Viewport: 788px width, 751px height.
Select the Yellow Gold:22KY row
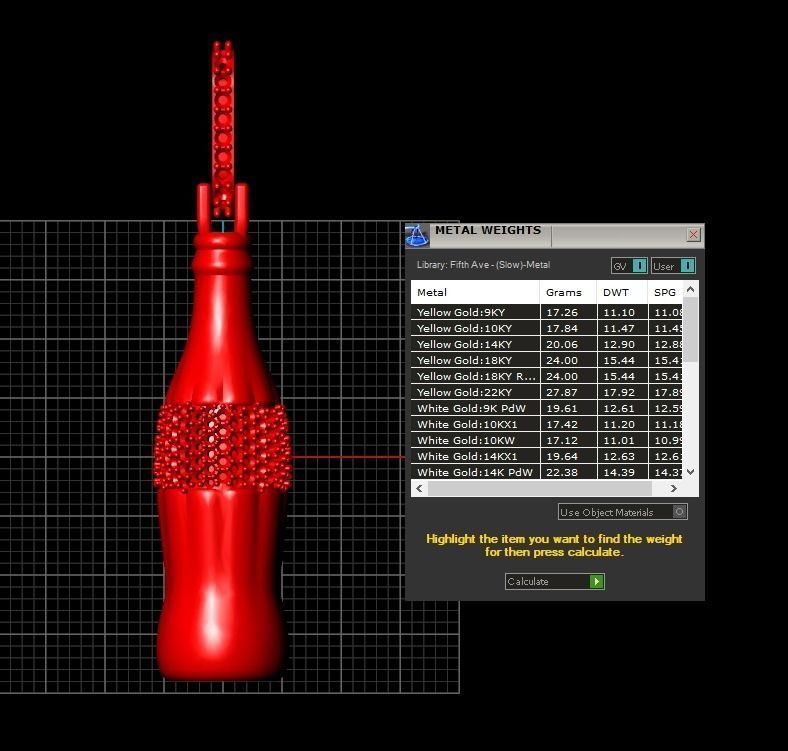[x=547, y=393]
